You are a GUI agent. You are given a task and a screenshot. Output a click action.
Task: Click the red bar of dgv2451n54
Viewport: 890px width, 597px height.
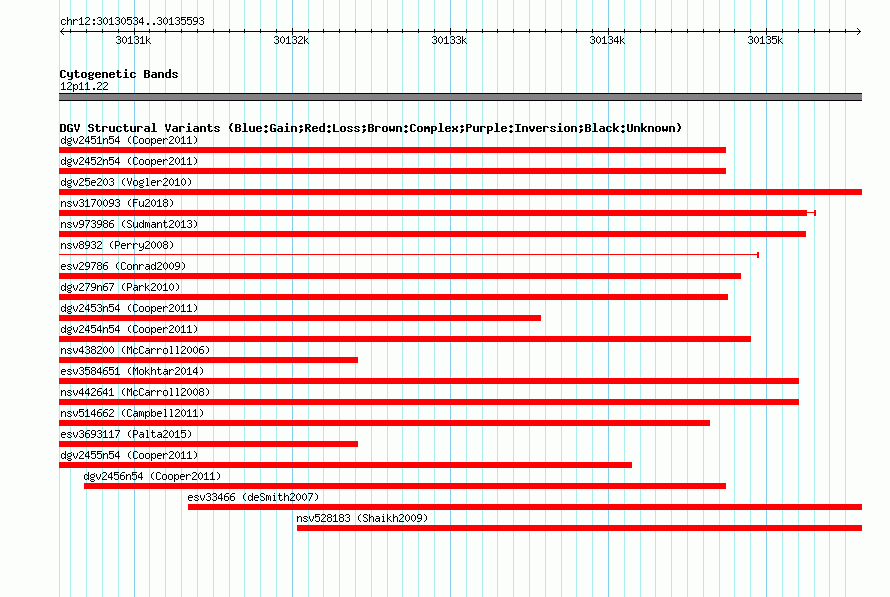pyautogui.click(x=392, y=150)
